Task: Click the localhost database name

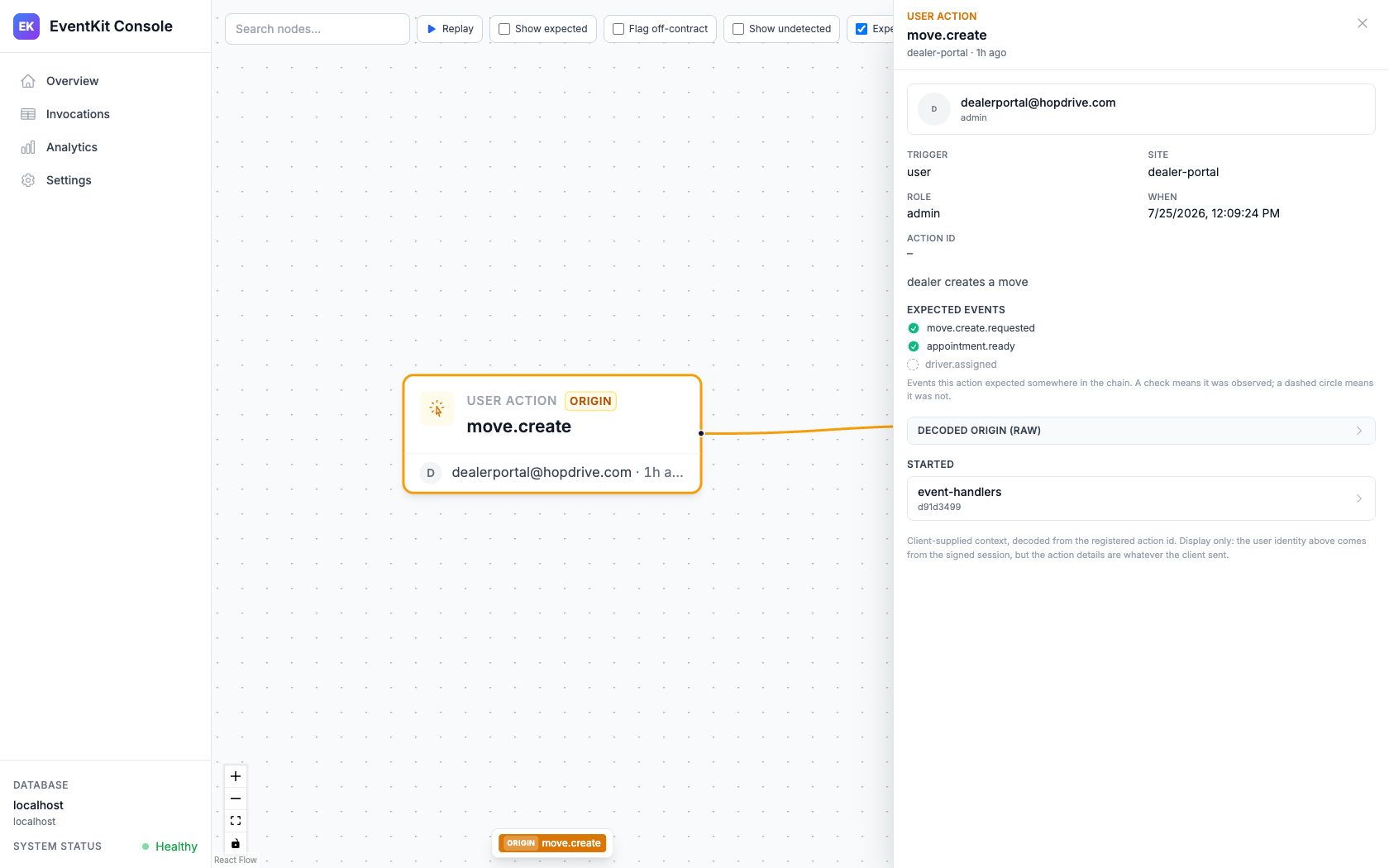Action: click(38, 805)
